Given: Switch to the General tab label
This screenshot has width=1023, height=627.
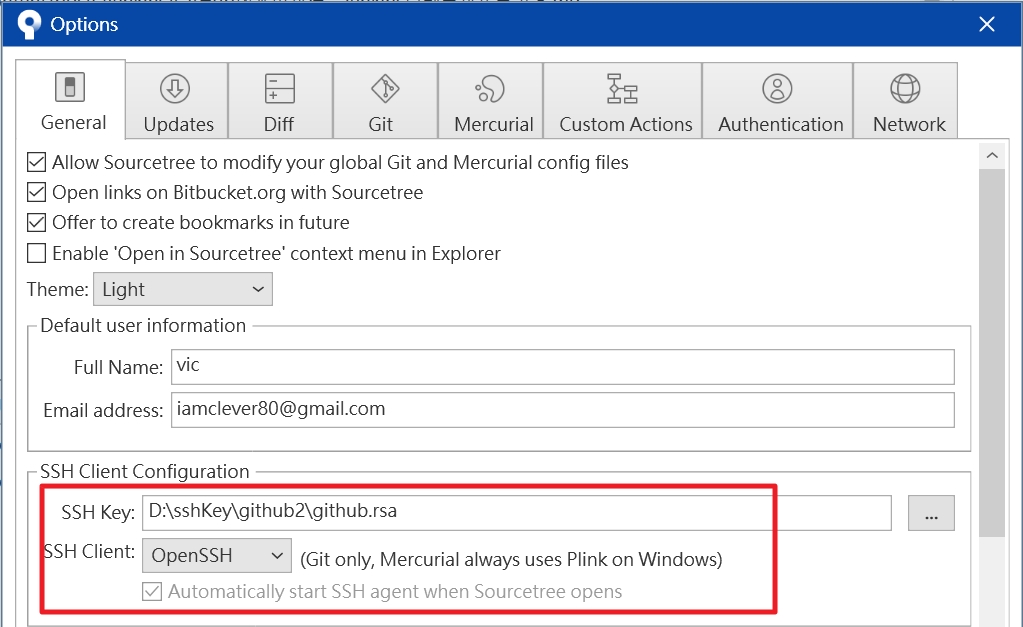Looking at the screenshot, I should tap(73, 123).
